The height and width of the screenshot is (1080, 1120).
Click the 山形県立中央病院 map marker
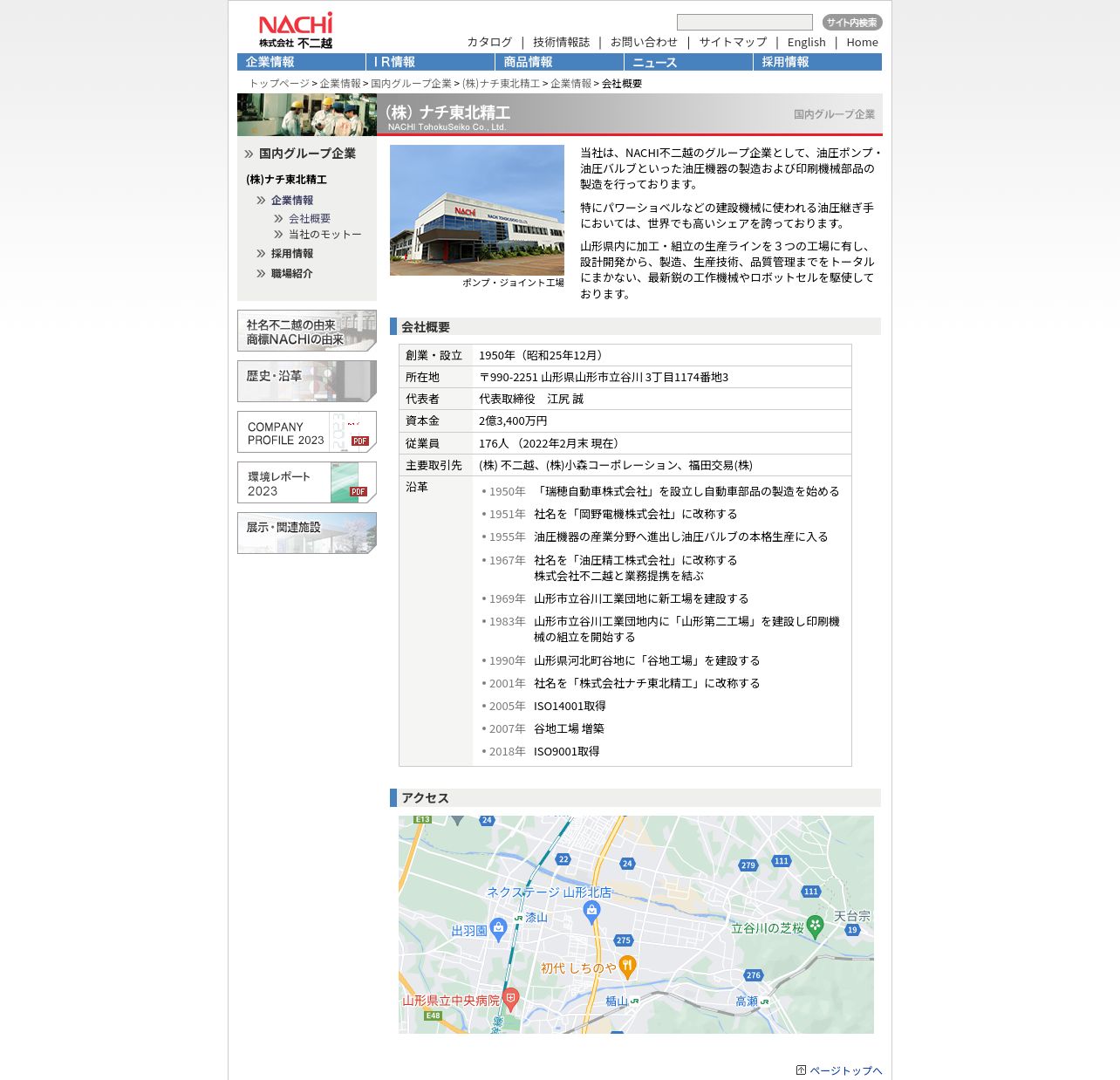(x=511, y=998)
